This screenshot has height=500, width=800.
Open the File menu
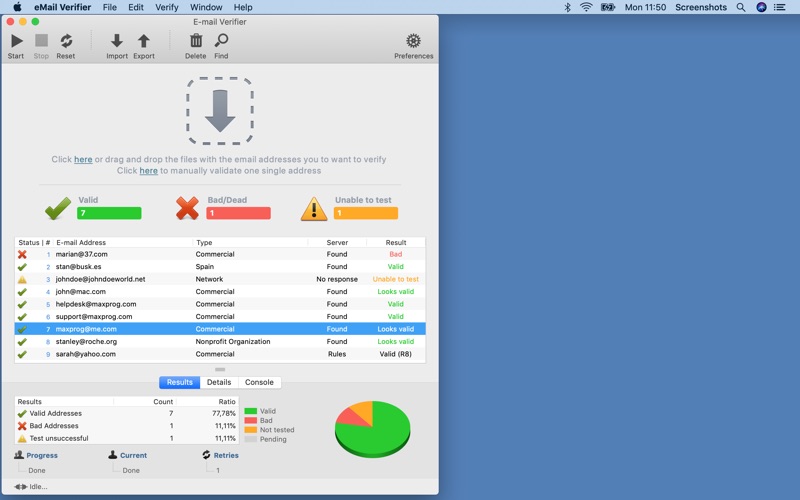pos(110,7)
